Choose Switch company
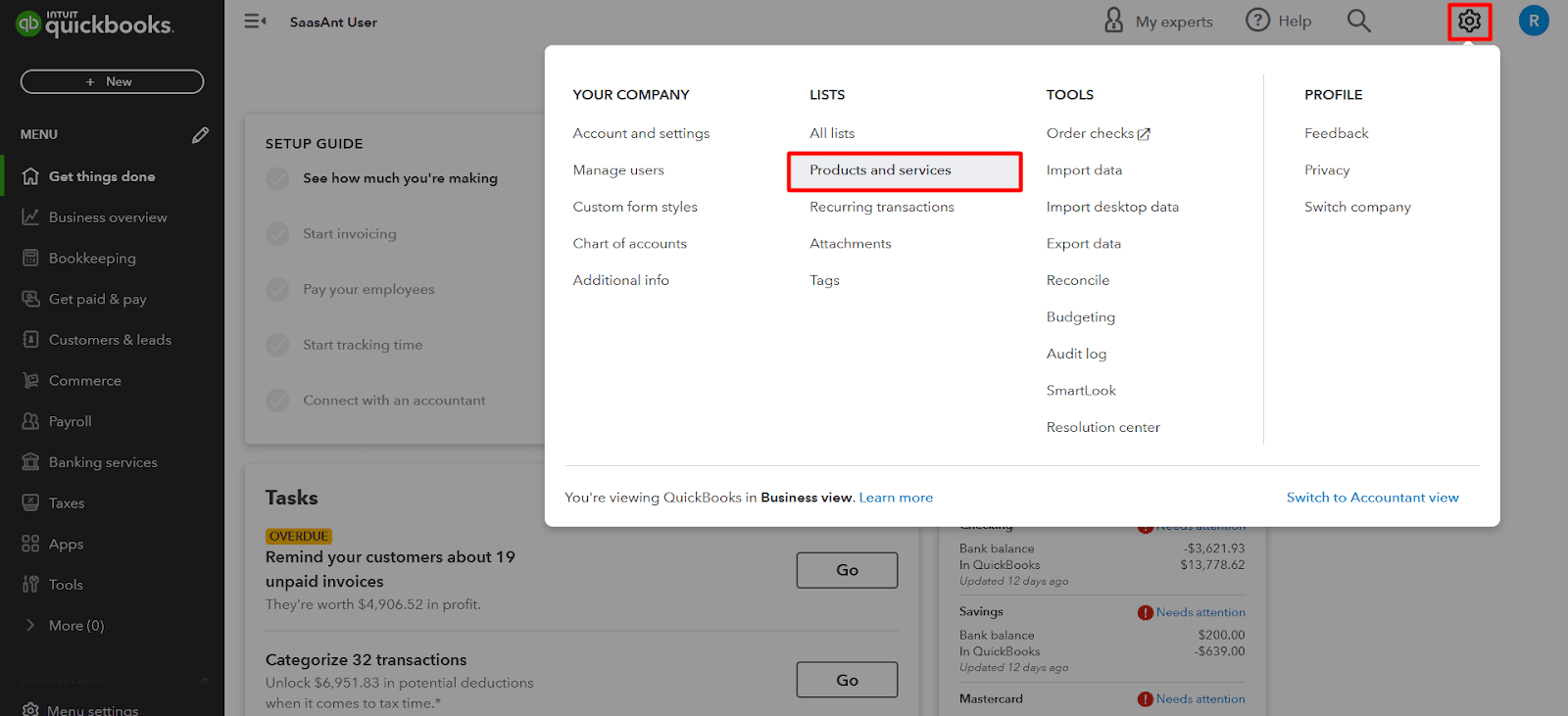Viewport: 1568px width, 716px height. pyautogui.click(x=1357, y=207)
